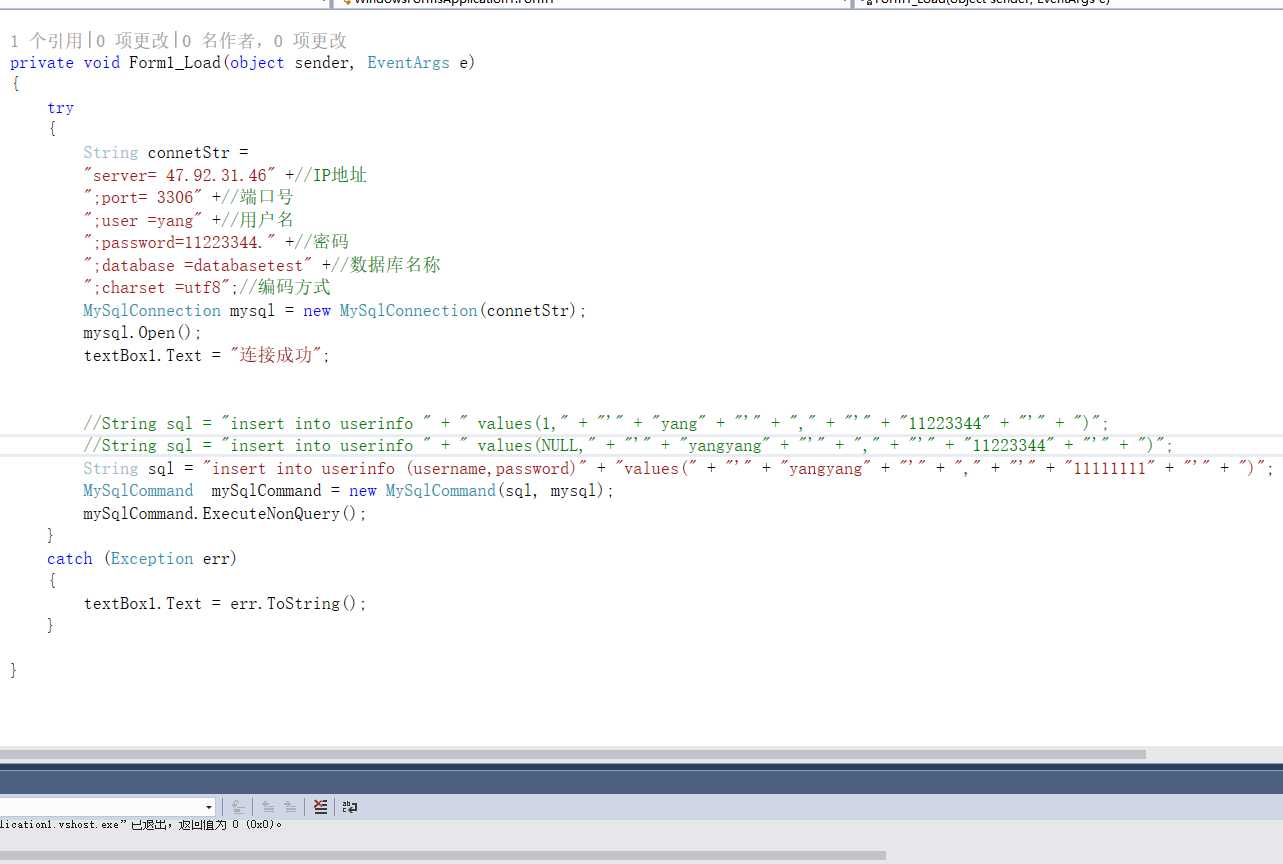Click the 'EventArgs' type in the signature
The height and width of the screenshot is (864, 1283).
pos(408,63)
